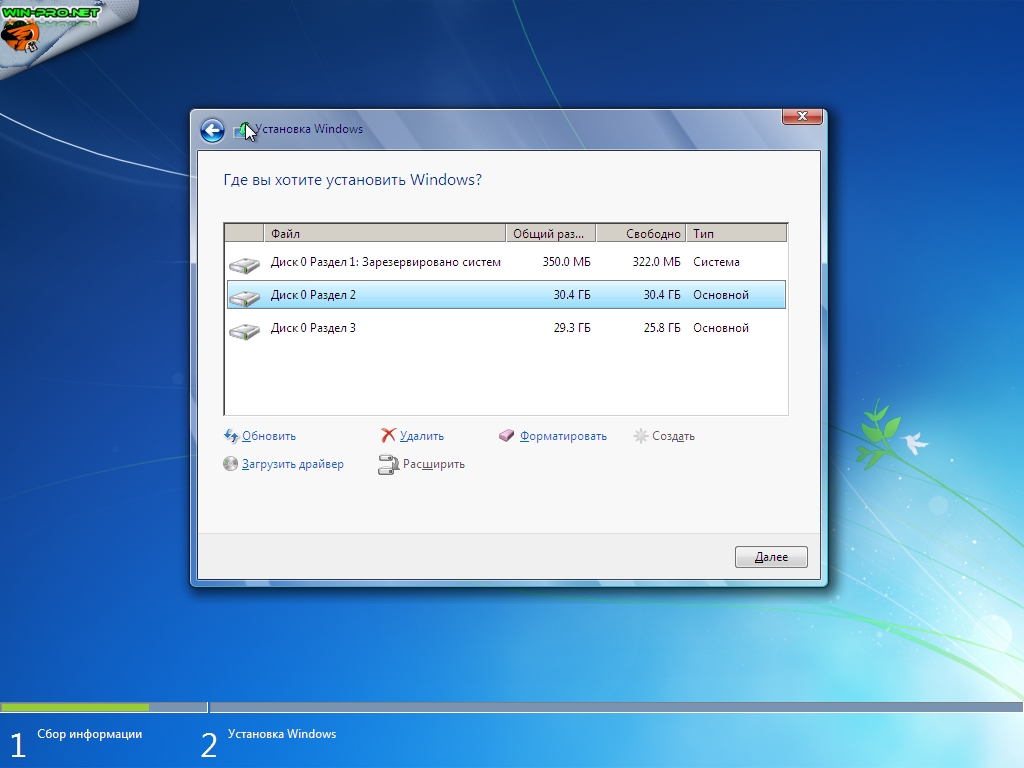Click the Форматировать eraser icon

click(506, 436)
